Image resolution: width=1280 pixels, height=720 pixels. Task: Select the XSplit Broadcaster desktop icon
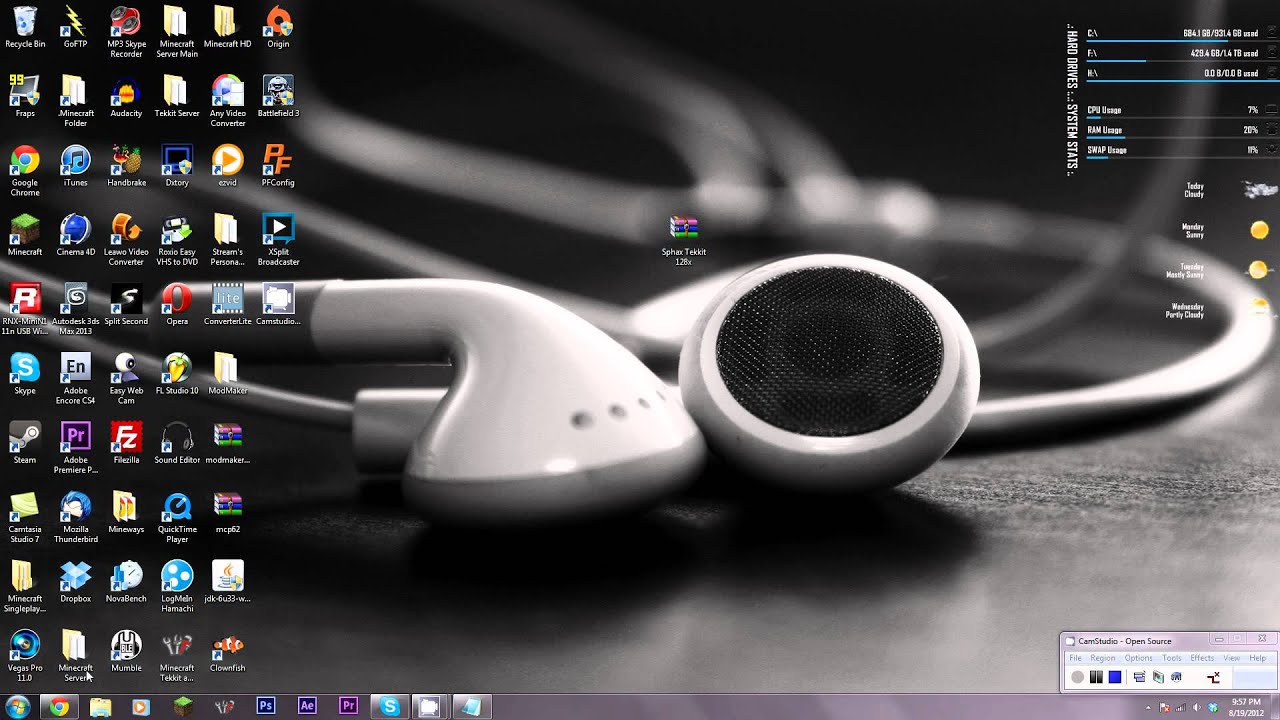(278, 240)
